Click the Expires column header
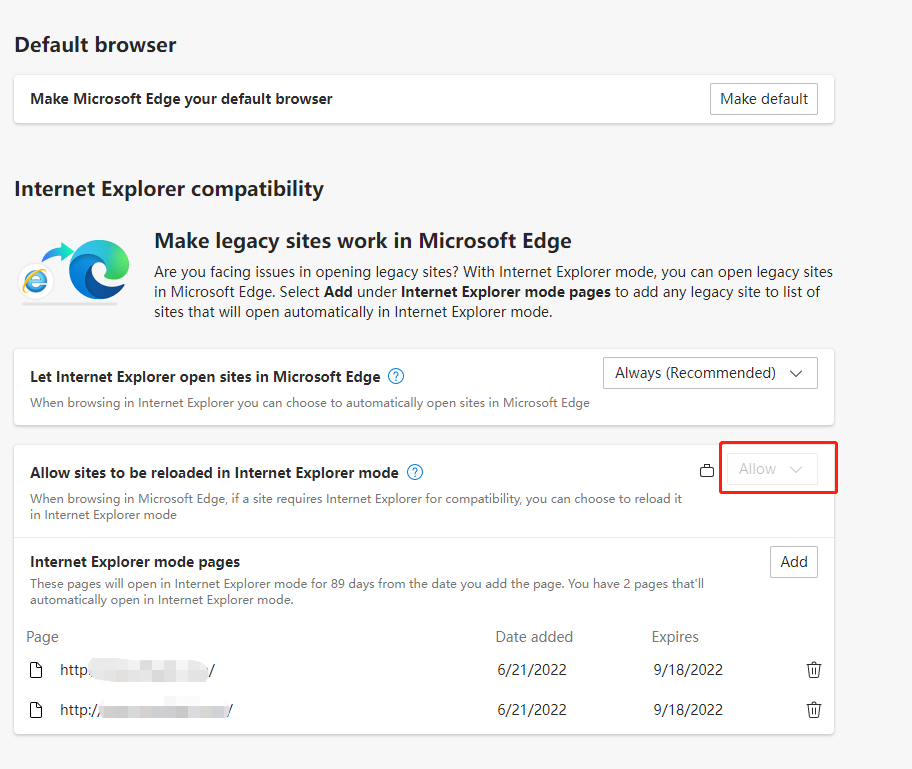Viewport: 912px width, 769px height. (675, 637)
